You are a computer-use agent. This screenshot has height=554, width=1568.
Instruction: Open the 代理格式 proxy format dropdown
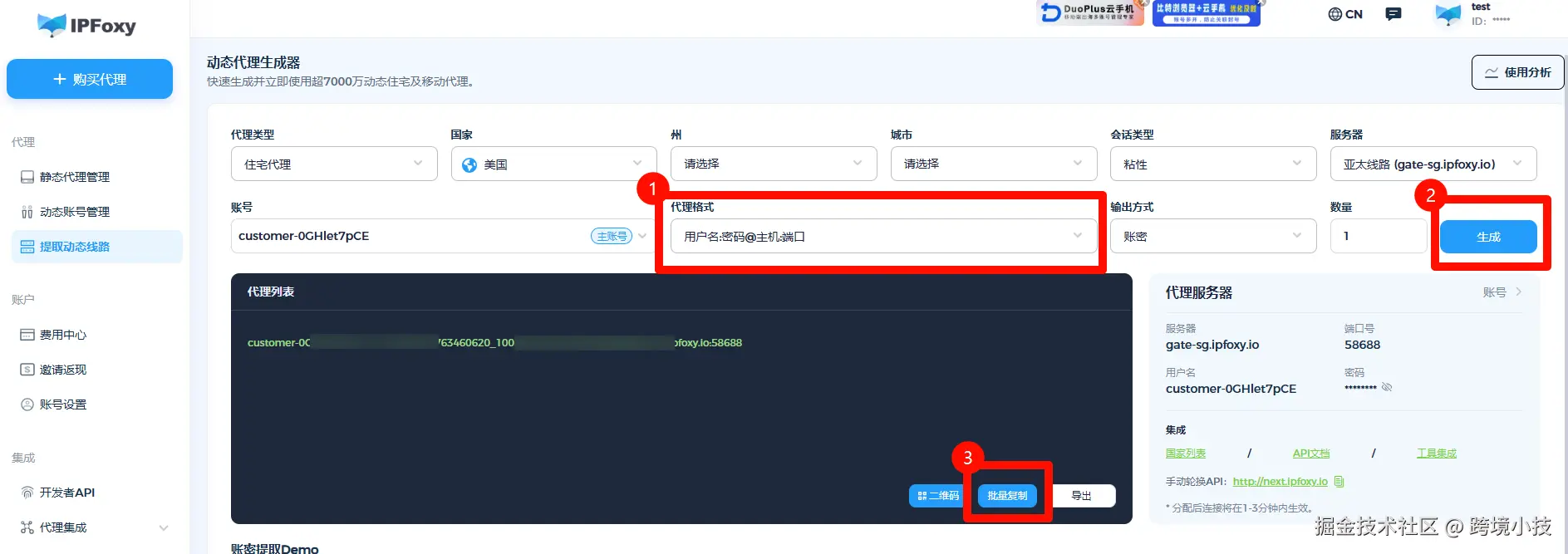coord(883,236)
